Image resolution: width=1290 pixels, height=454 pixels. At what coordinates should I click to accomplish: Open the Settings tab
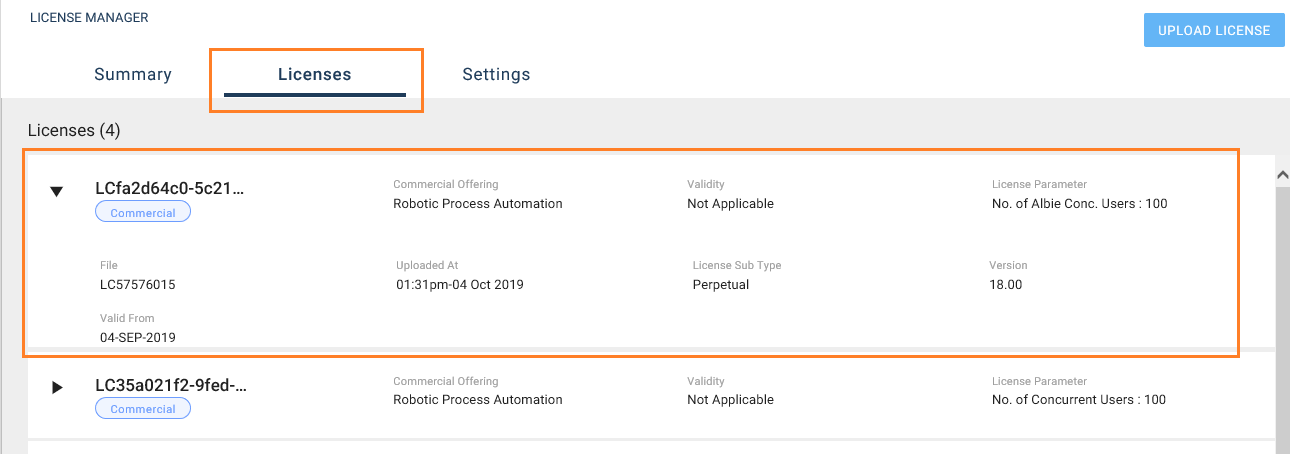496,75
